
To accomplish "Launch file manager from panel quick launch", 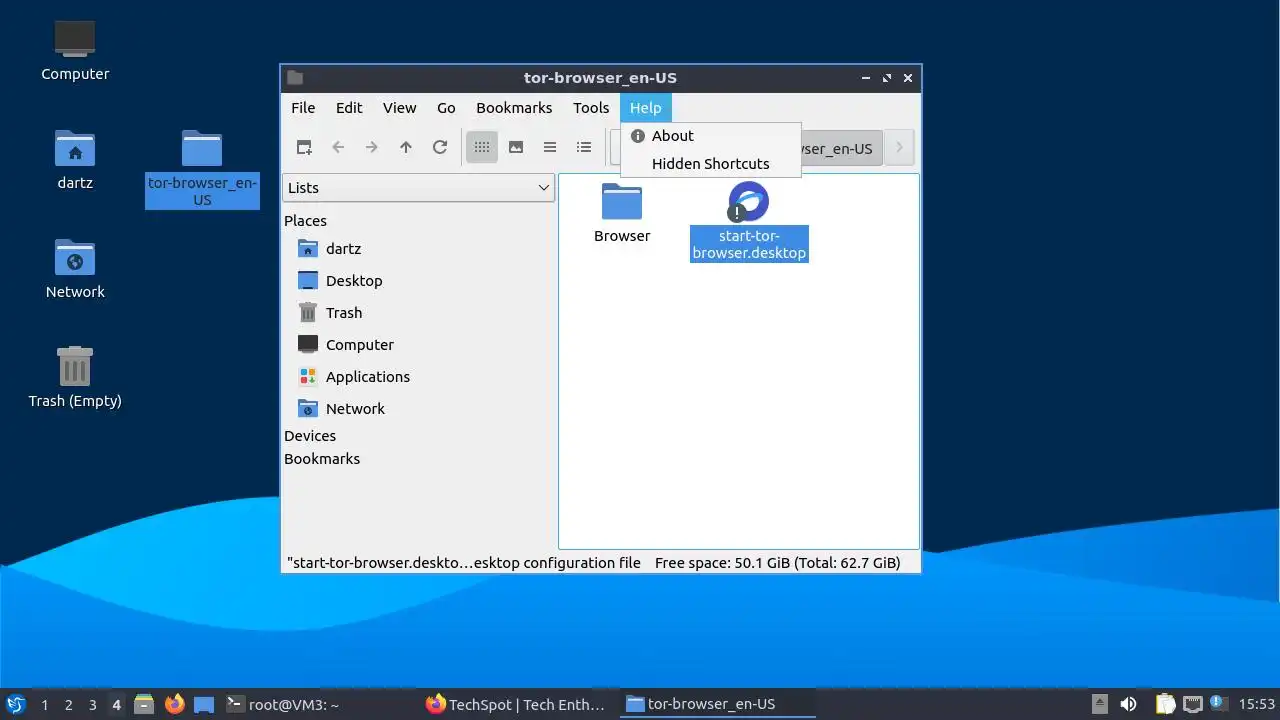I will [144, 704].
